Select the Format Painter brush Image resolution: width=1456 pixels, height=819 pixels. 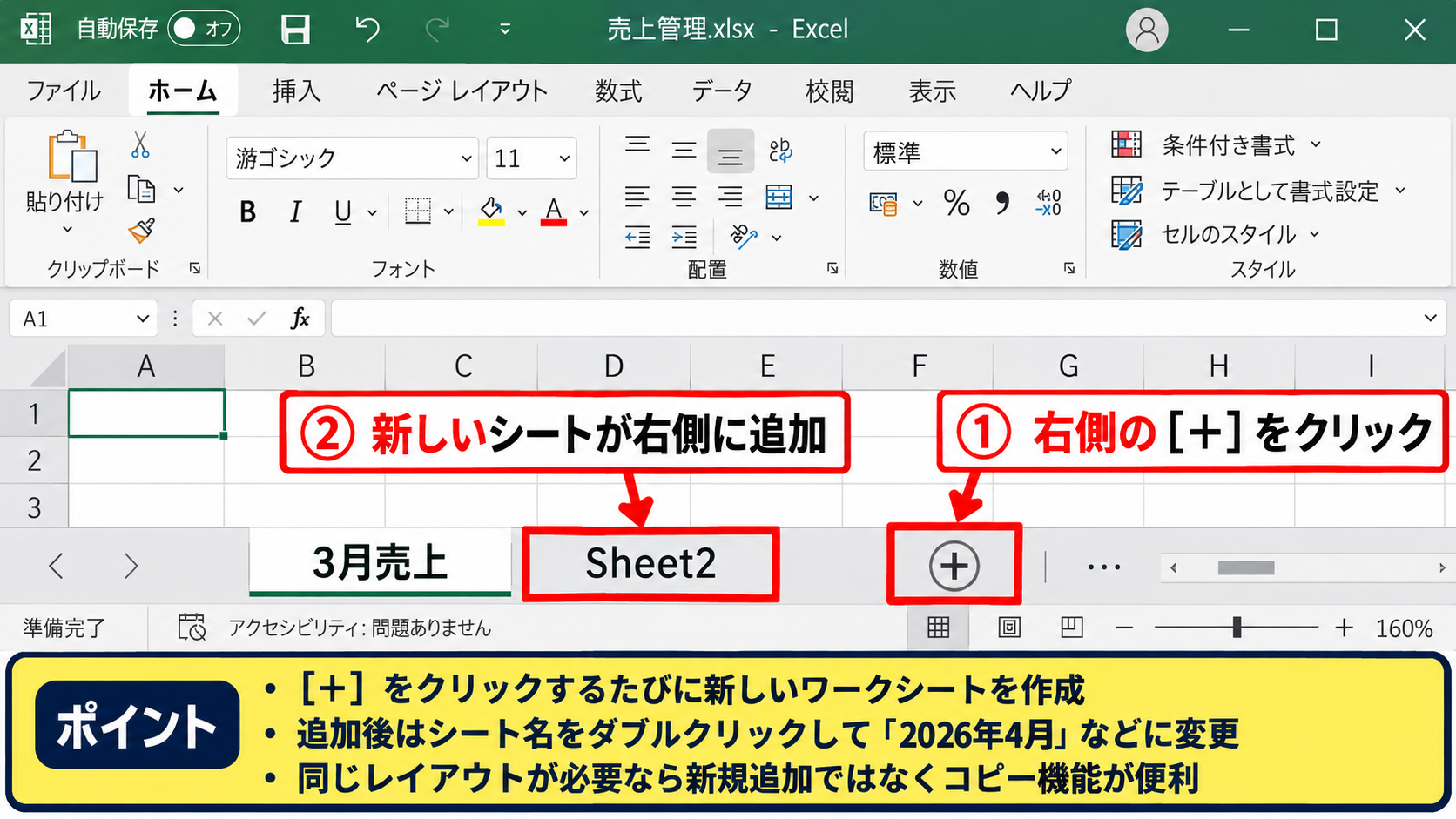click(141, 231)
